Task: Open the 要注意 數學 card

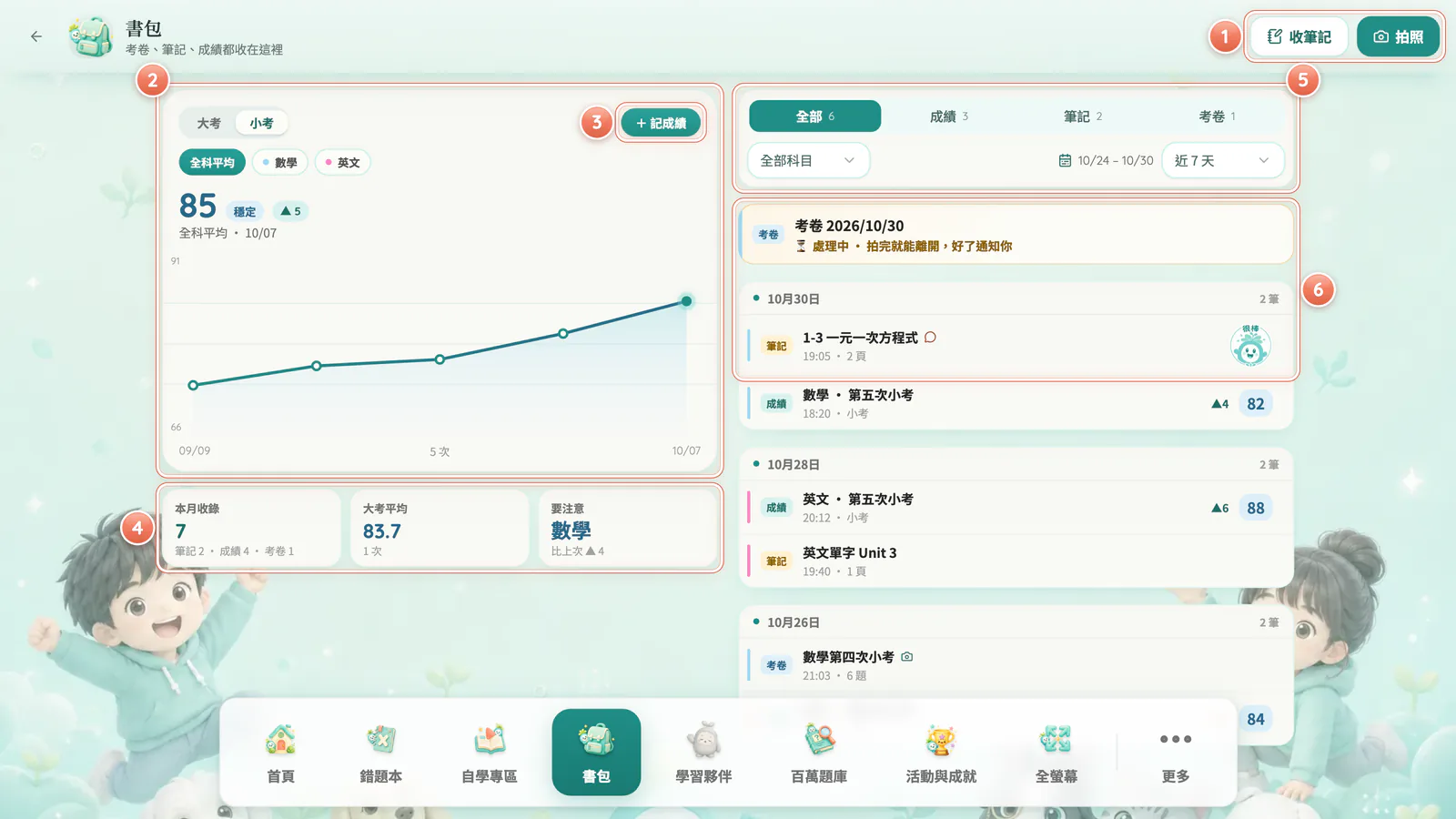Action: click(628, 529)
